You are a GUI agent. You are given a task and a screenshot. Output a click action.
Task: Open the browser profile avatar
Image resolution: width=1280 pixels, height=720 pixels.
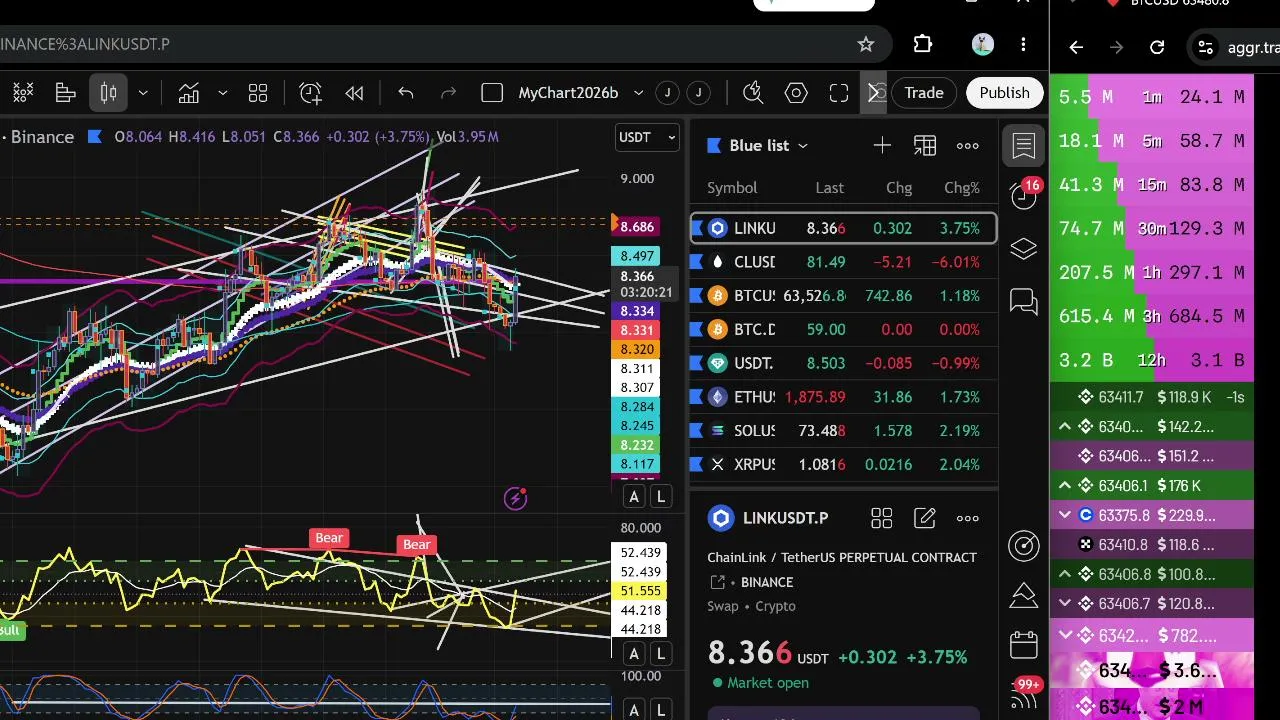coord(982,44)
